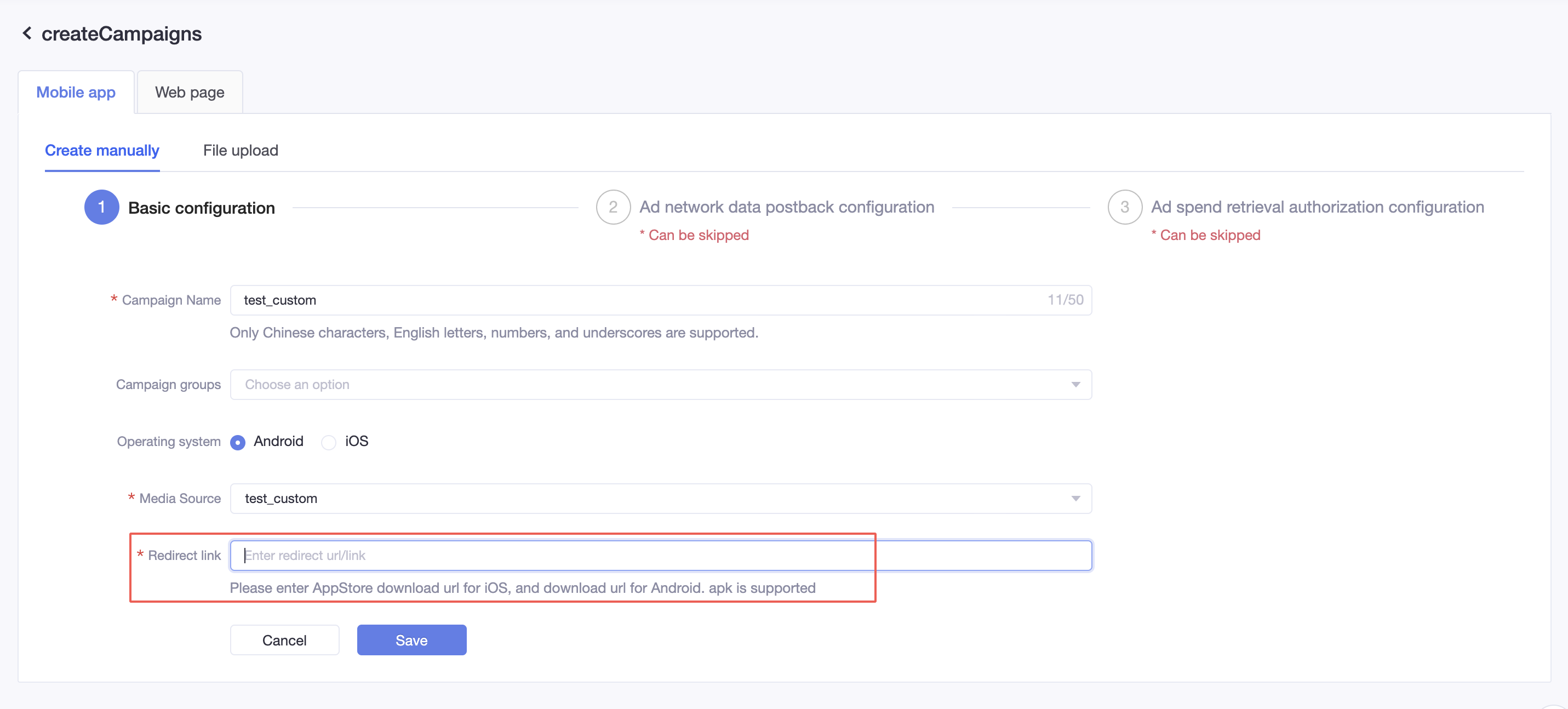Click the Save button
The width and height of the screenshot is (1568, 709).
pos(411,640)
